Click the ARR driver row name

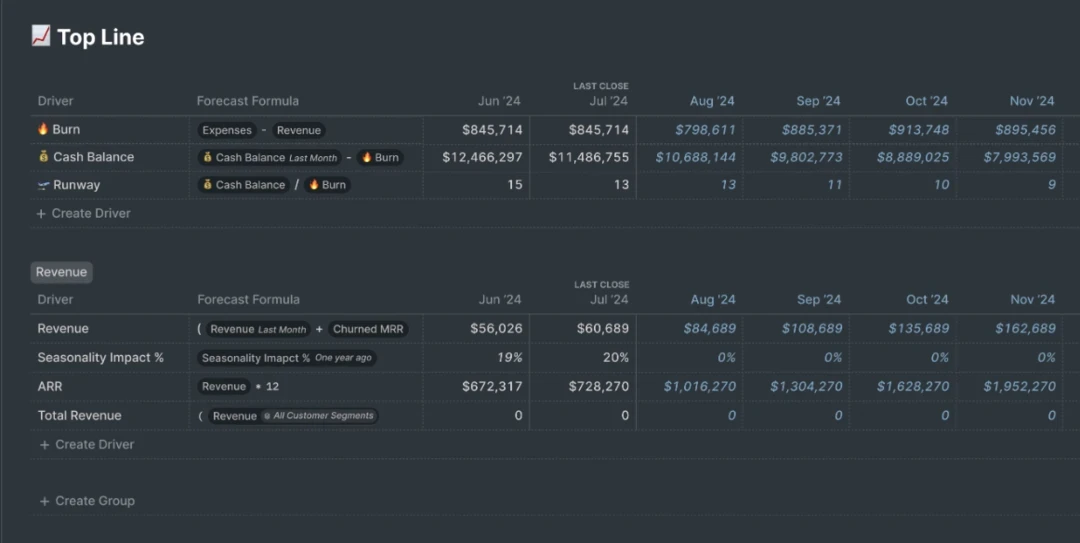[x=51, y=386]
